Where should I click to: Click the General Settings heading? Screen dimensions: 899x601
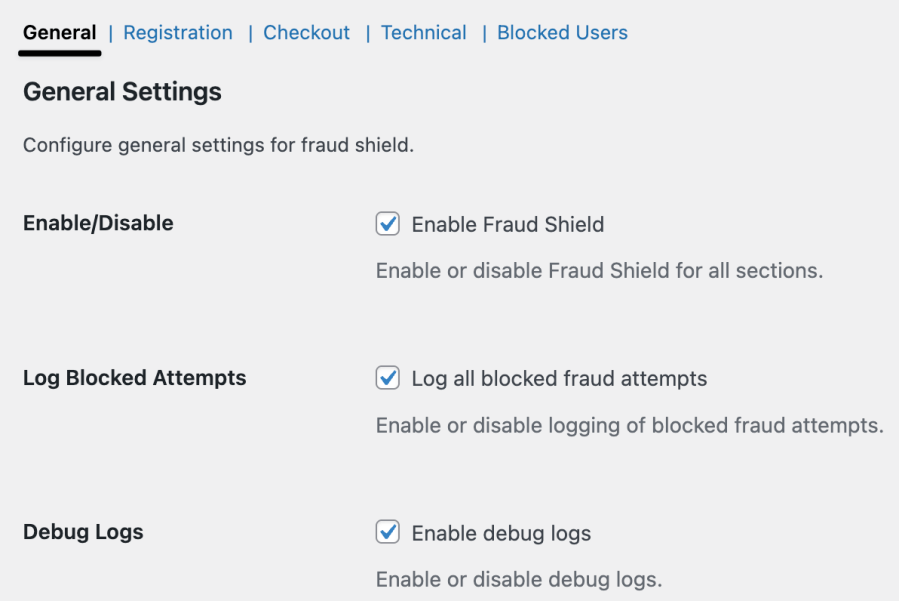122,92
